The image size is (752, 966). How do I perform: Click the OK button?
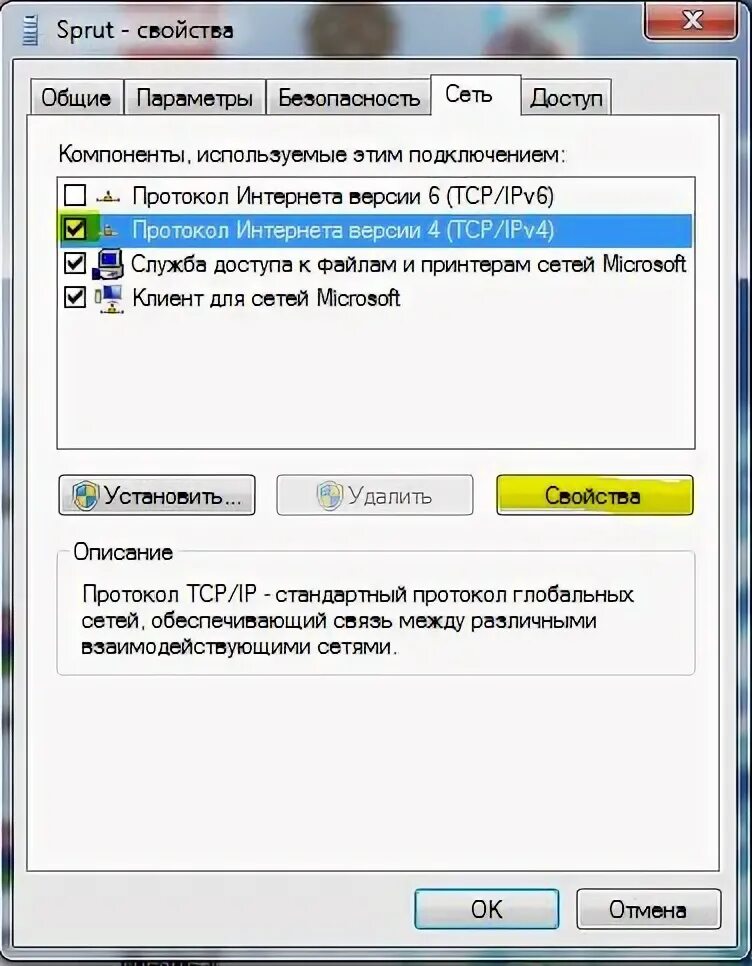coord(487,909)
